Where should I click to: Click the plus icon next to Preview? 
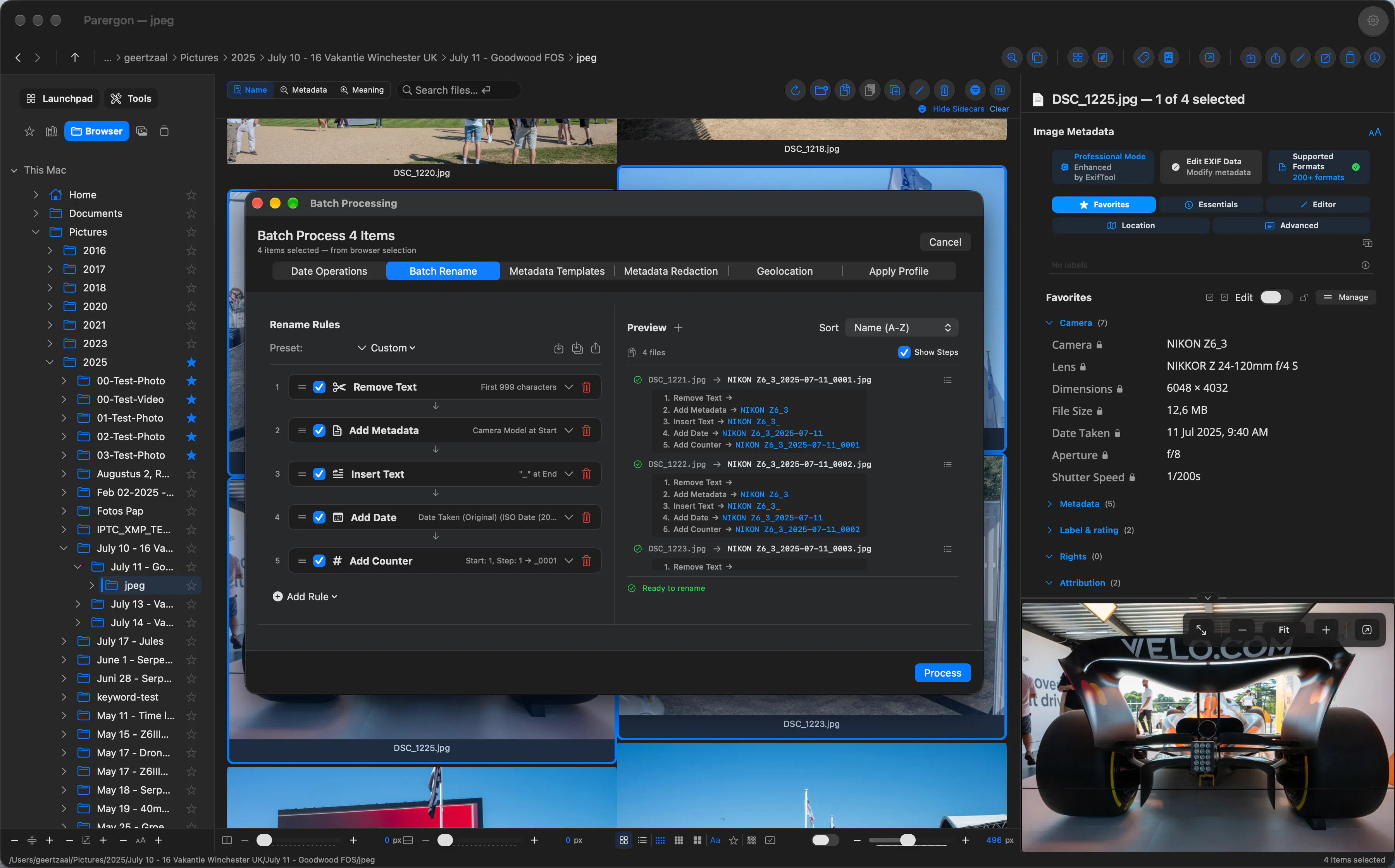(678, 328)
